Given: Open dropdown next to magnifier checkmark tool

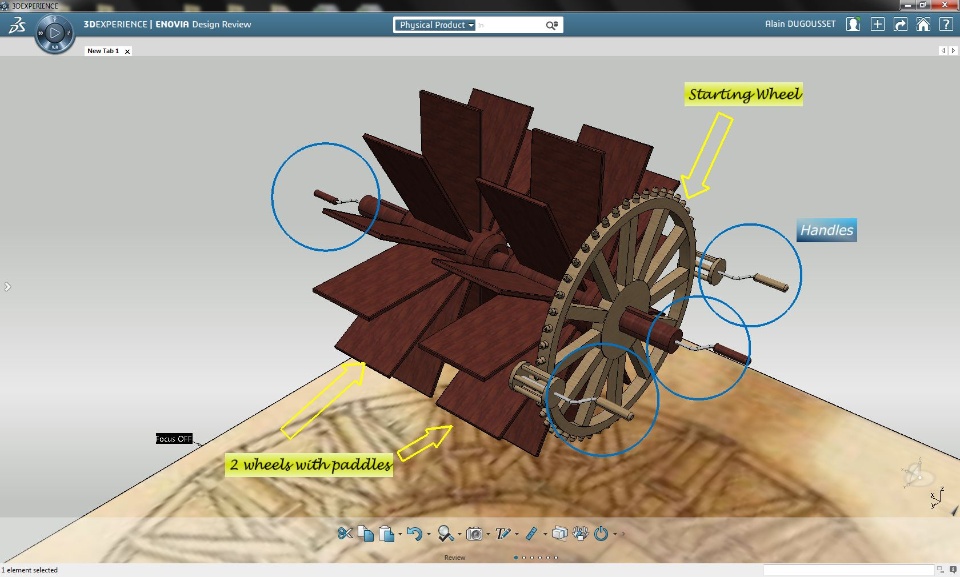Looking at the screenshot, I should [459, 534].
